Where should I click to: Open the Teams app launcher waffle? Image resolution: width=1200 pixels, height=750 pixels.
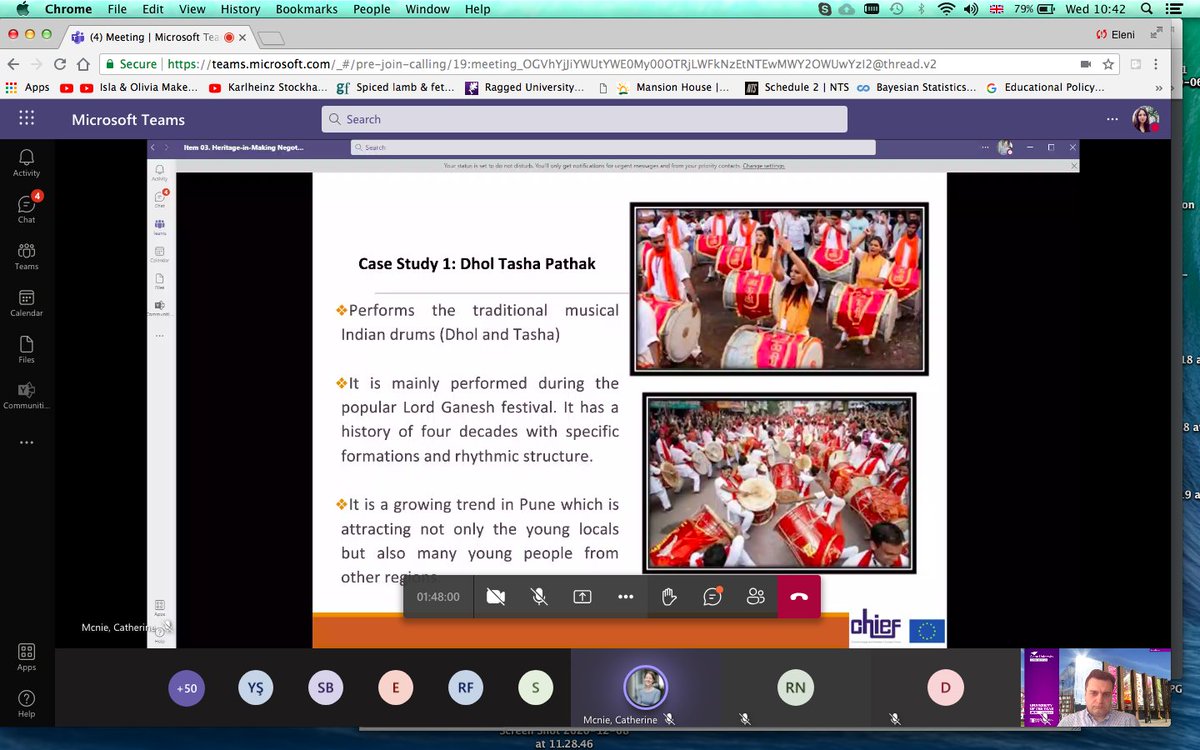(x=26, y=118)
